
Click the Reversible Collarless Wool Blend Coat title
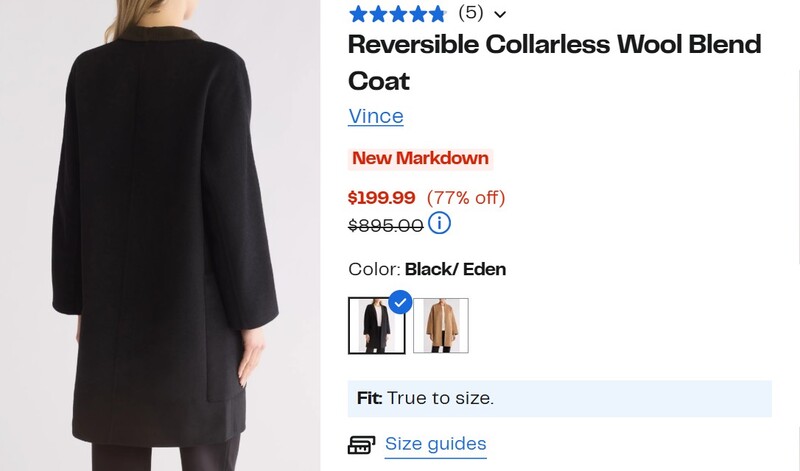coord(554,61)
